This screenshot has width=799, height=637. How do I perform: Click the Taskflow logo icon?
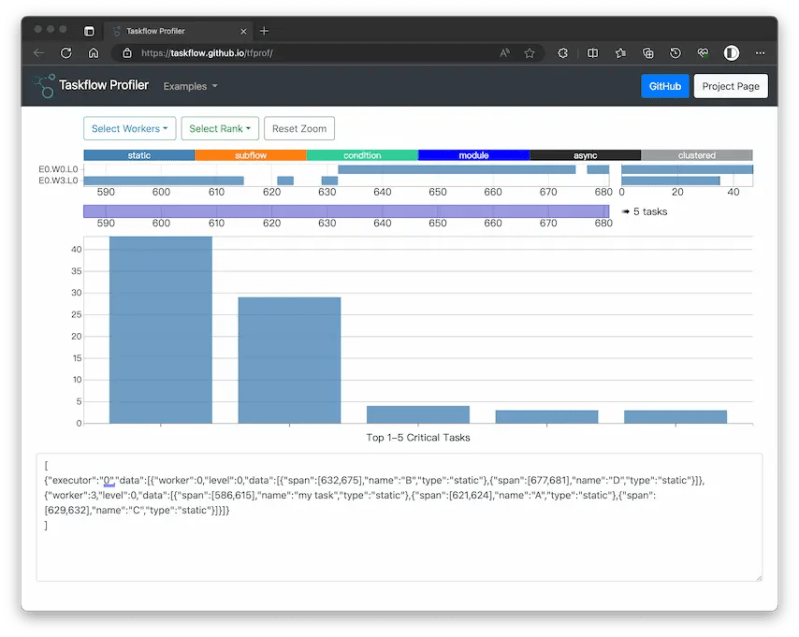point(44,86)
